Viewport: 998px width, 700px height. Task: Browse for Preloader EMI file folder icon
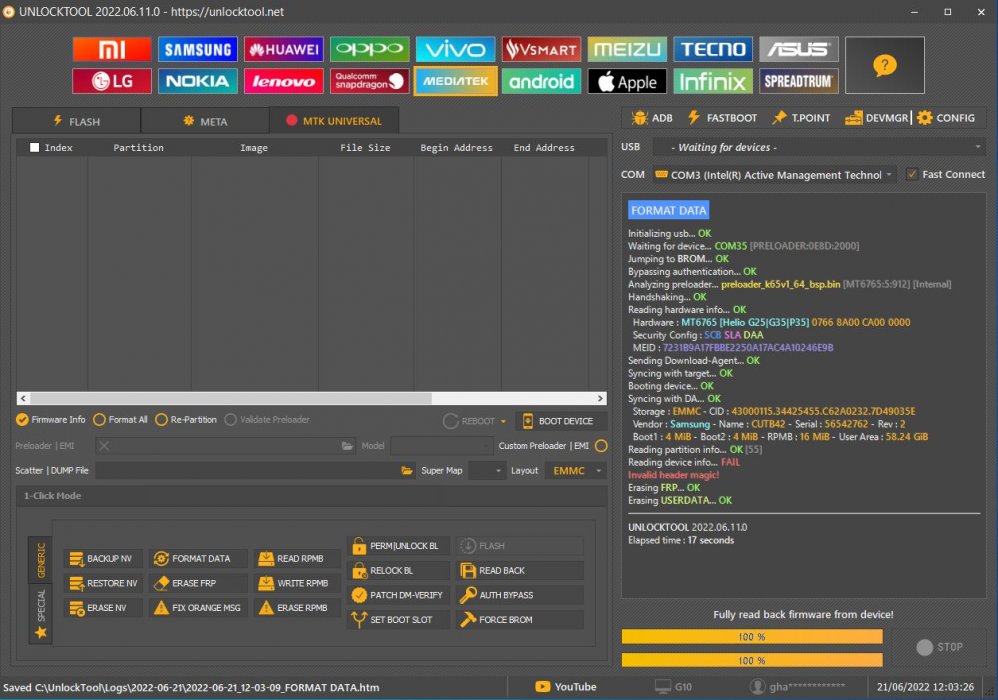(x=347, y=445)
